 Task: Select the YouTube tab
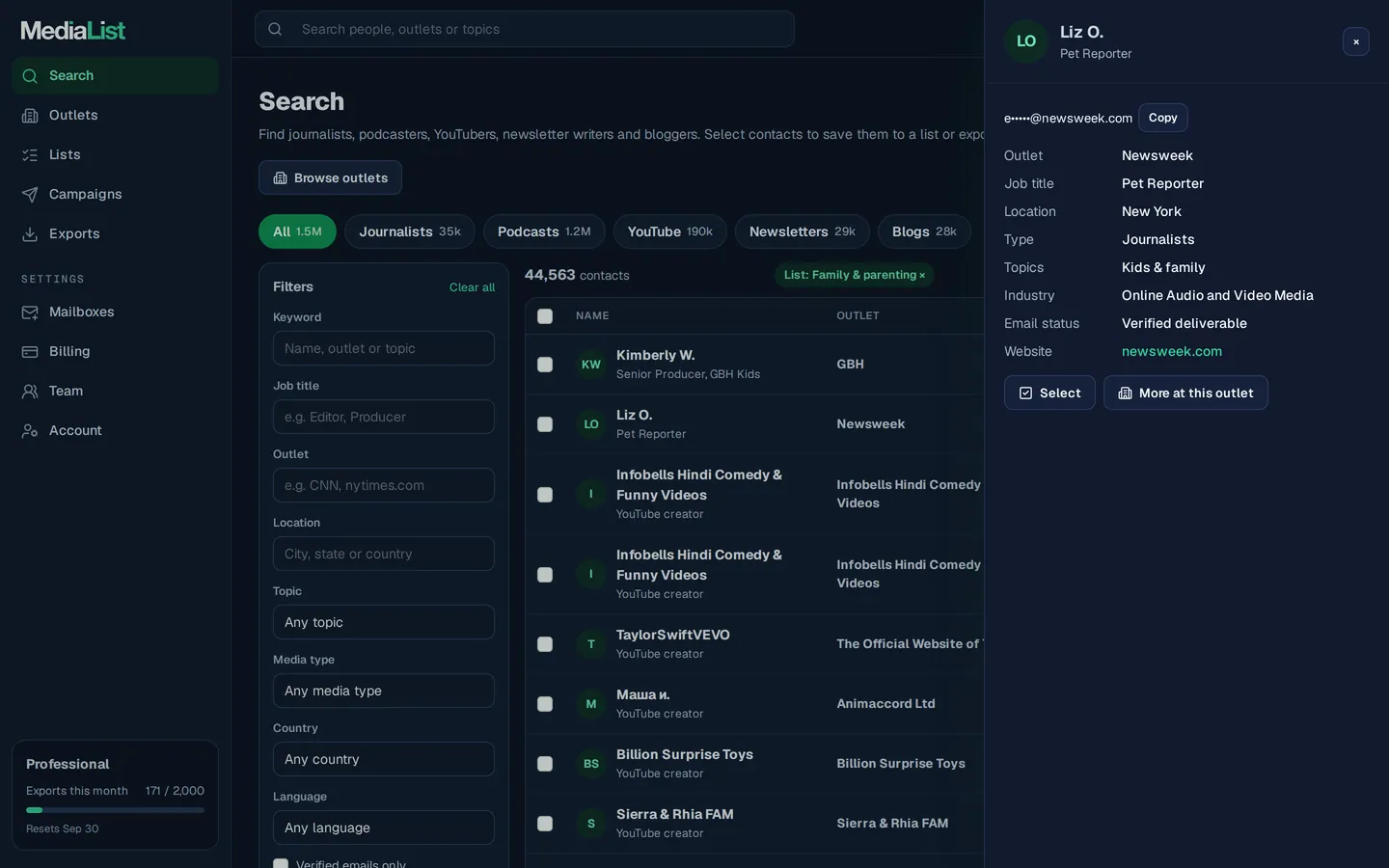point(670,231)
